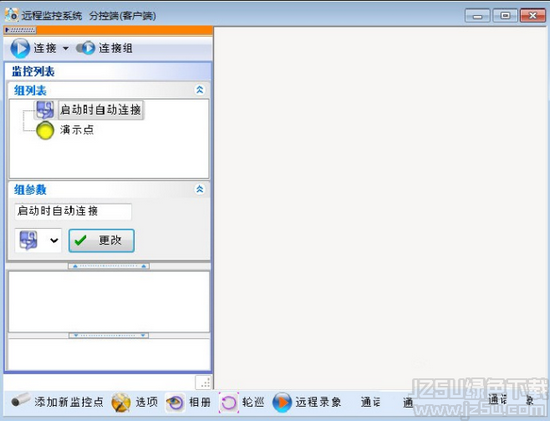
Task: Click the 监控列表 panel header
Action: (x=108, y=71)
